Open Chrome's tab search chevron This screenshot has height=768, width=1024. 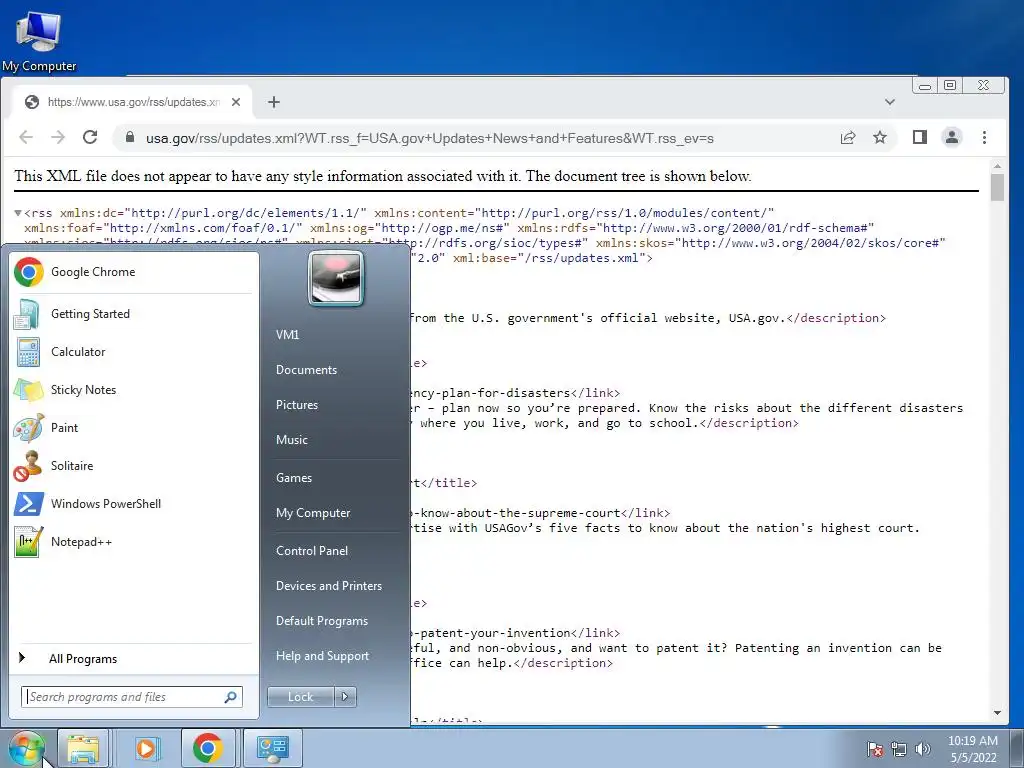click(889, 102)
